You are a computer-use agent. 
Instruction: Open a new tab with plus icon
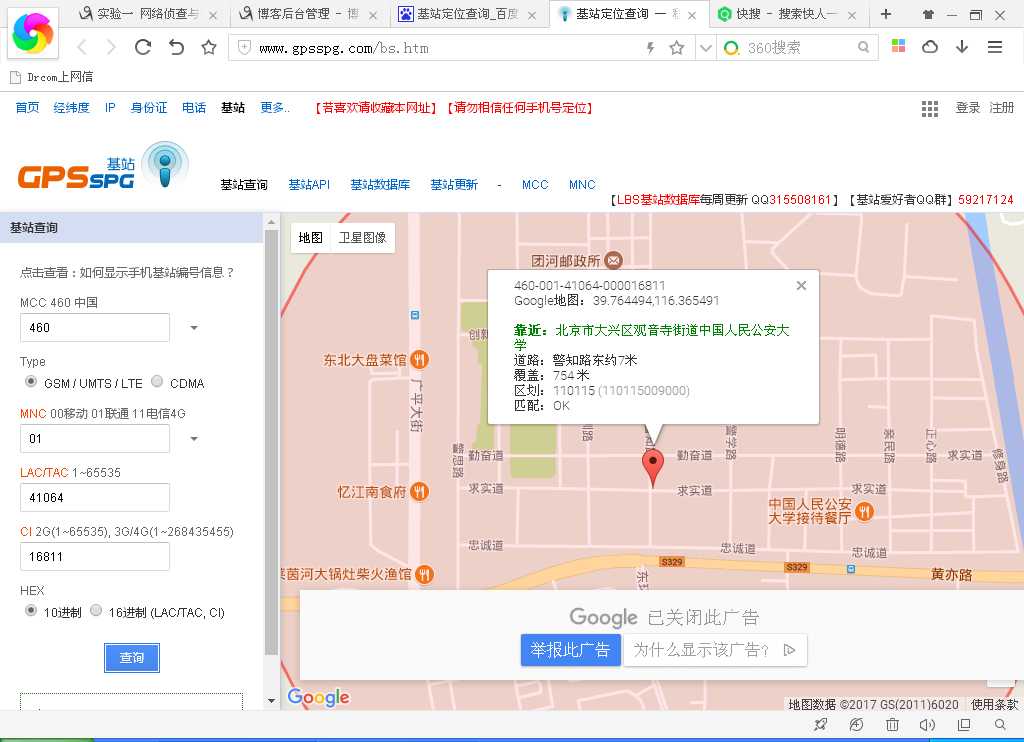pos(886,14)
